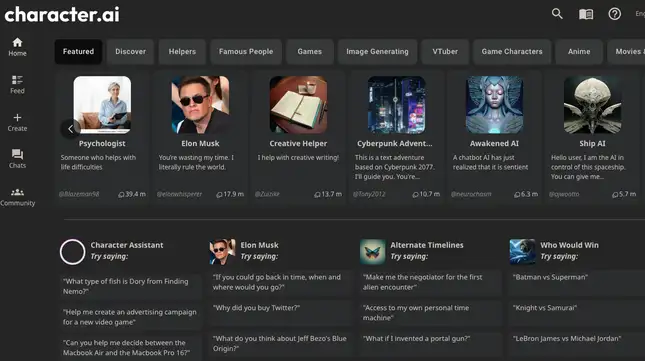Viewport: 645px width, 361px height.
Task: Open the search magnifier icon
Action: click(557, 14)
